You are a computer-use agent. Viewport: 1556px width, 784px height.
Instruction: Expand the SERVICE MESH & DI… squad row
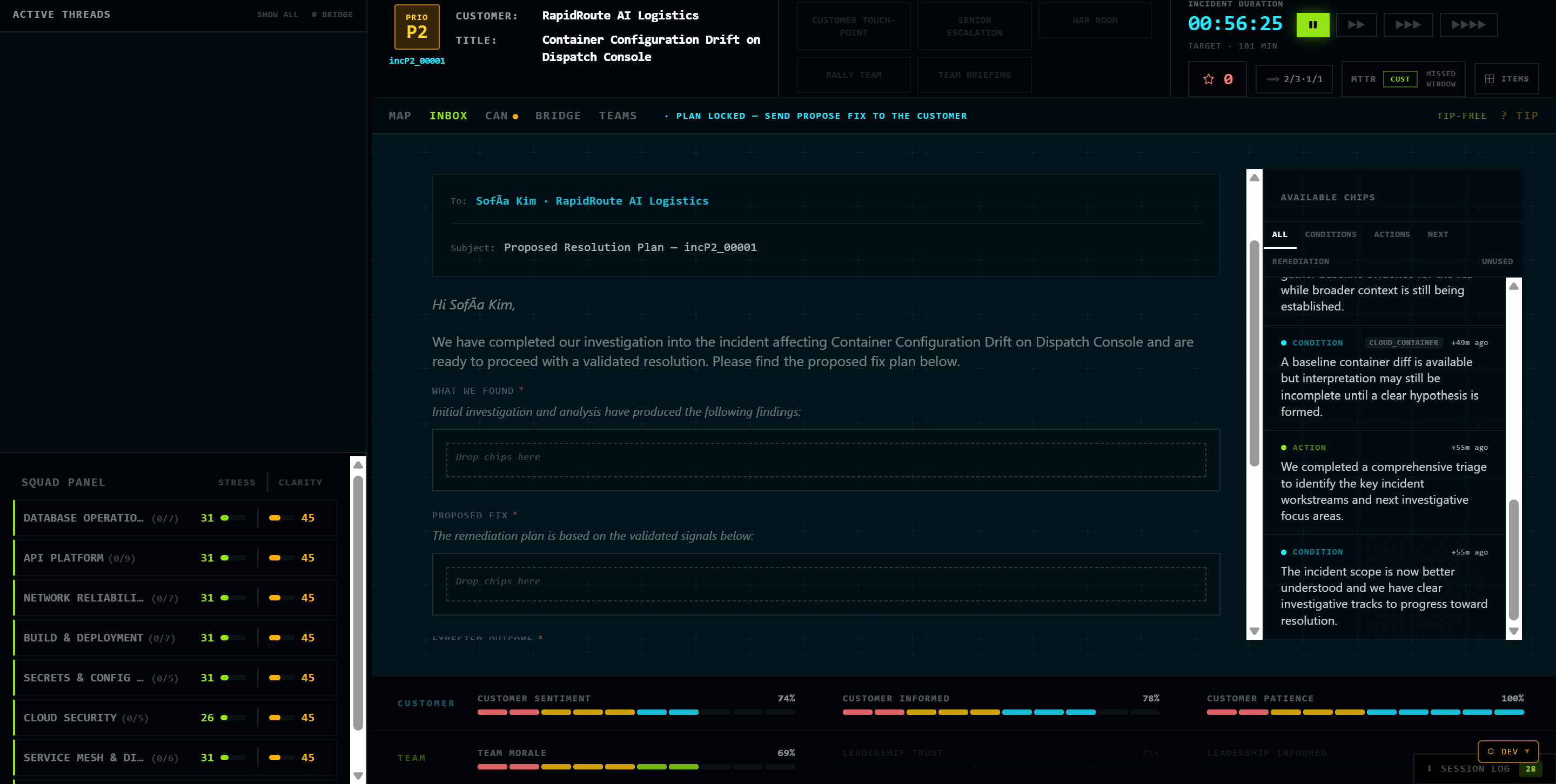[175, 758]
